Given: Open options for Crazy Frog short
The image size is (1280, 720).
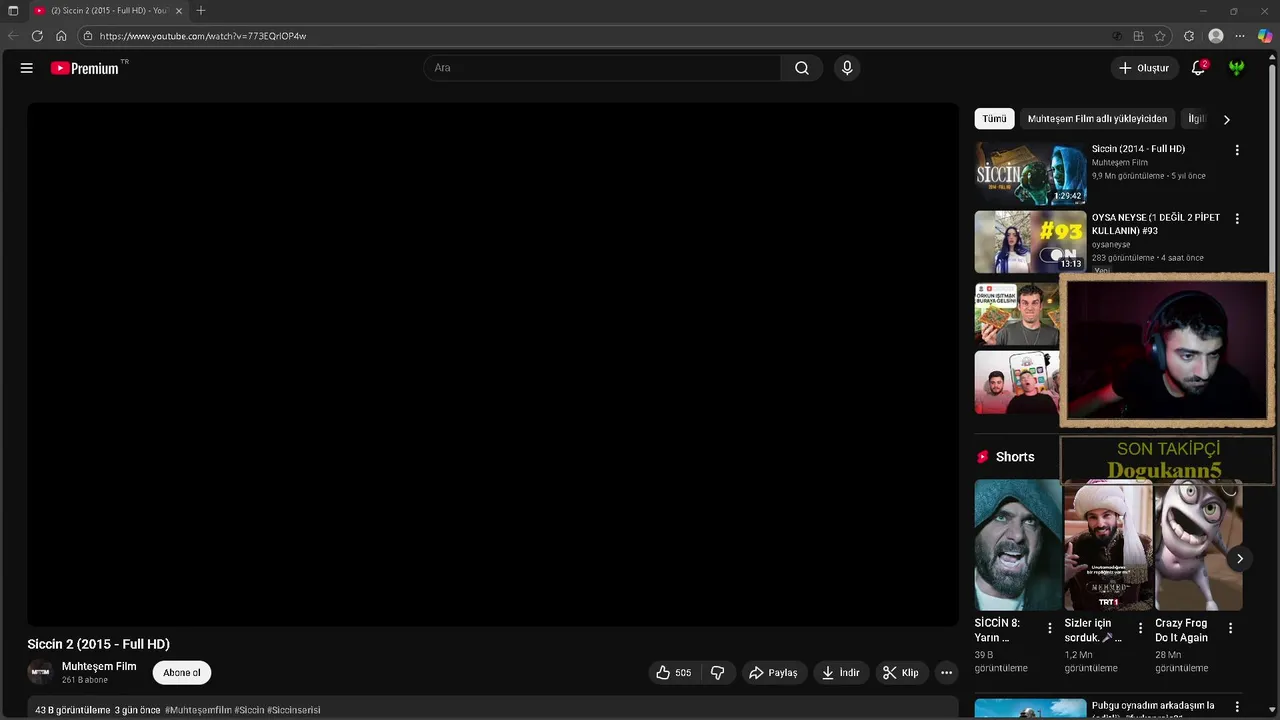Looking at the screenshot, I should point(1230,628).
